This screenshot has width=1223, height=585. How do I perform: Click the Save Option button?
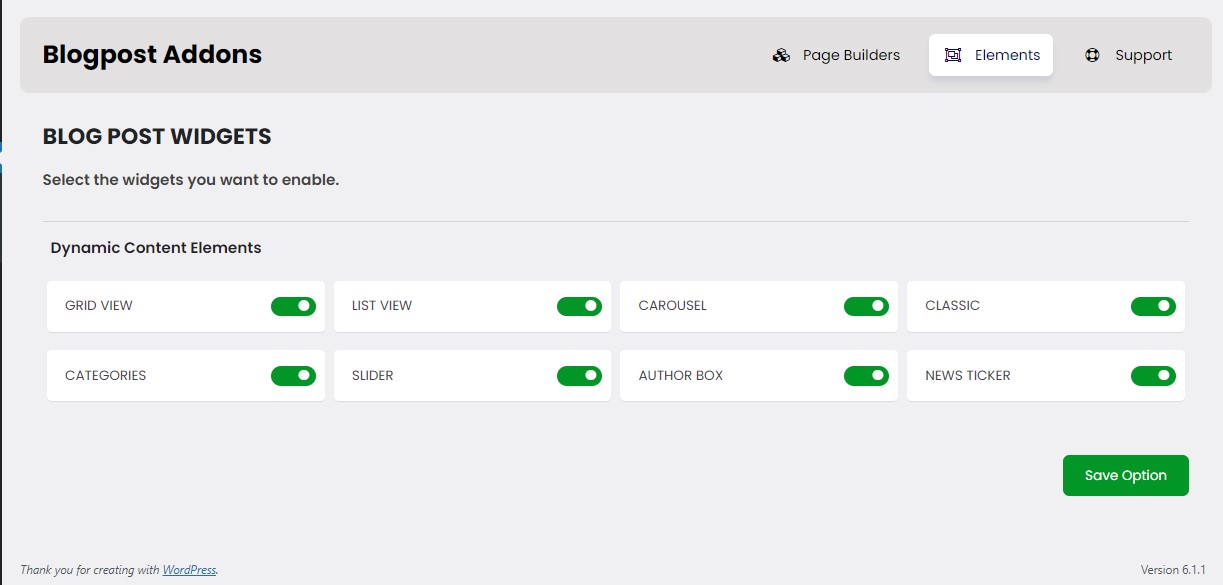pos(1126,475)
